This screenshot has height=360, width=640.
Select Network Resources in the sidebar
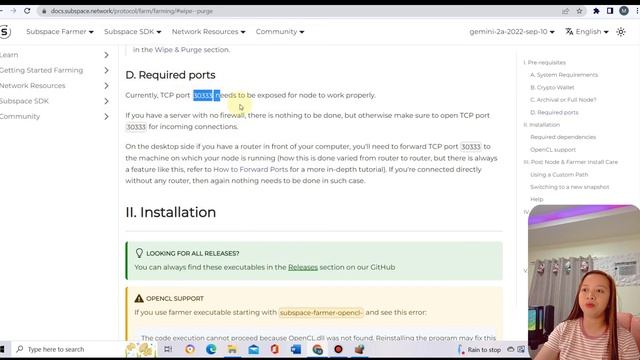[33, 86]
